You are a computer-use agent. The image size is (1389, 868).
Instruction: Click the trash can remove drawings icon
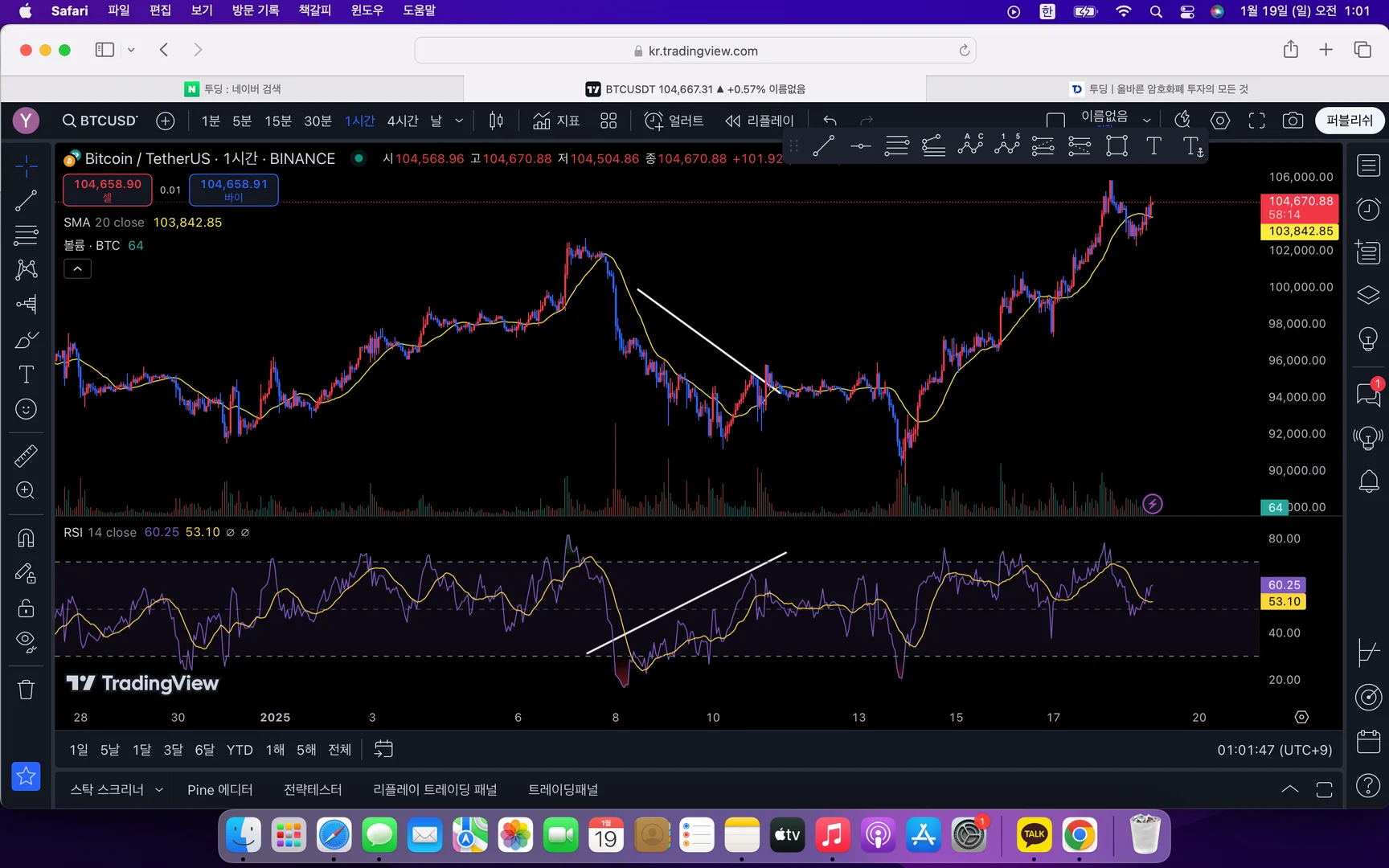[x=26, y=690]
